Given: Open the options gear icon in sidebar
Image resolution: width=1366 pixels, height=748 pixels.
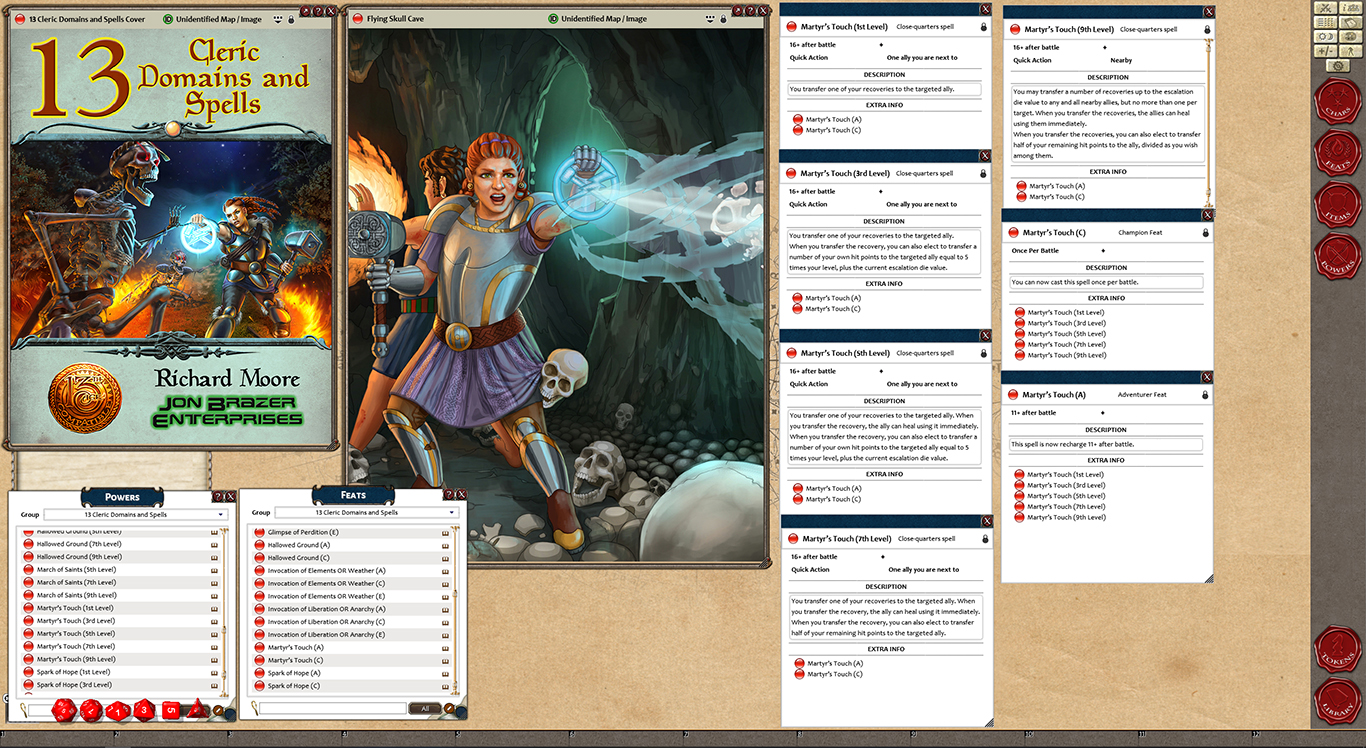Looking at the screenshot, I should (1337, 66).
